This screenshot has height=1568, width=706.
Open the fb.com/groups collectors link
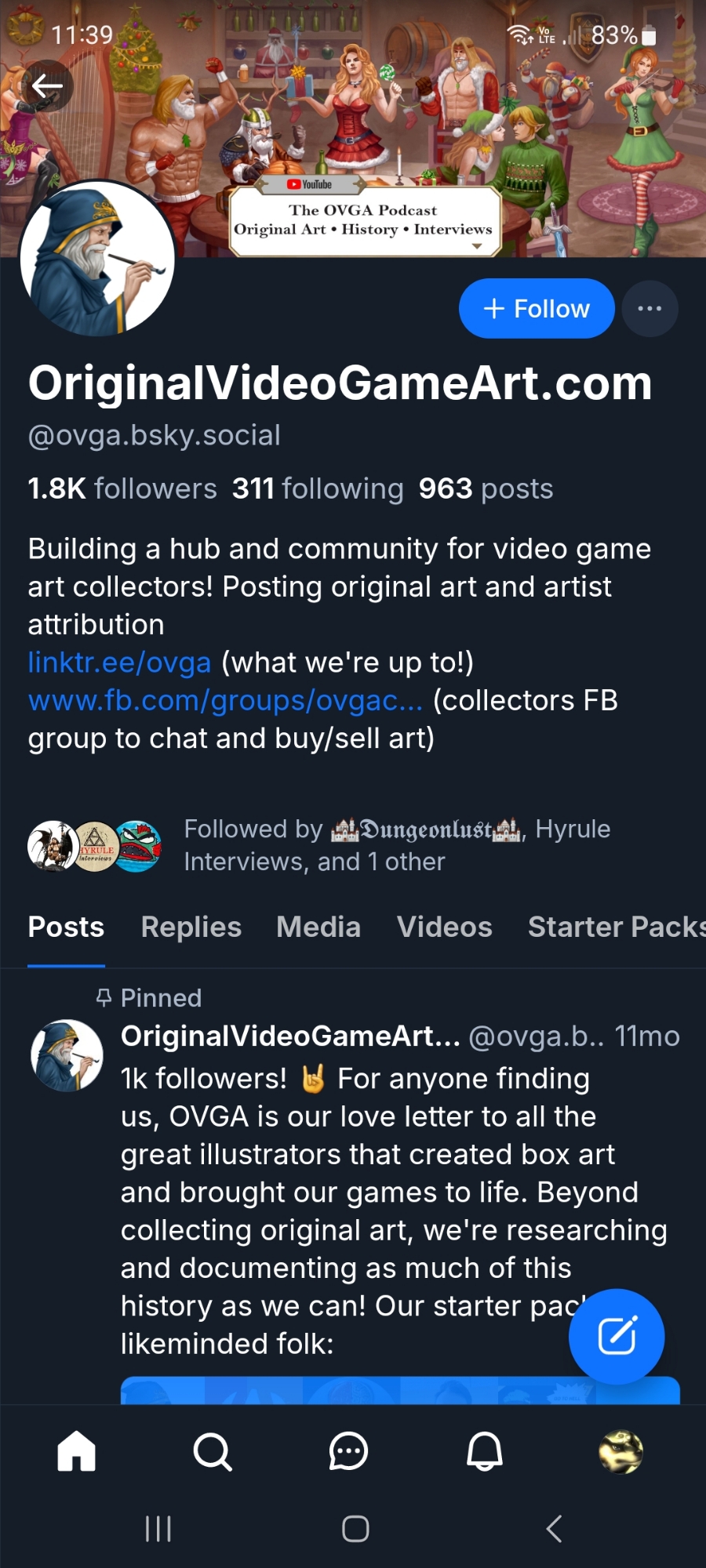pyautogui.click(x=225, y=700)
